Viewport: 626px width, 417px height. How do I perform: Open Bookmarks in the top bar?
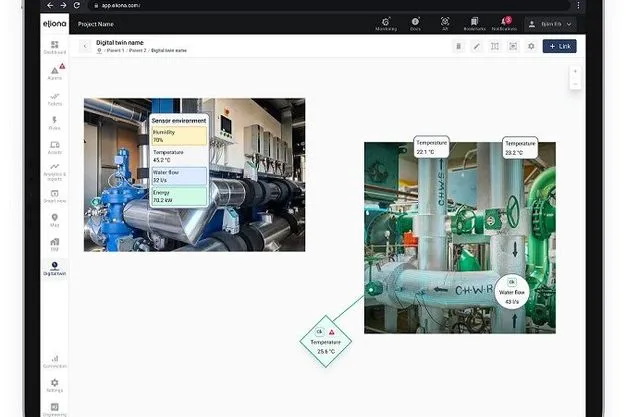(x=474, y=24)
